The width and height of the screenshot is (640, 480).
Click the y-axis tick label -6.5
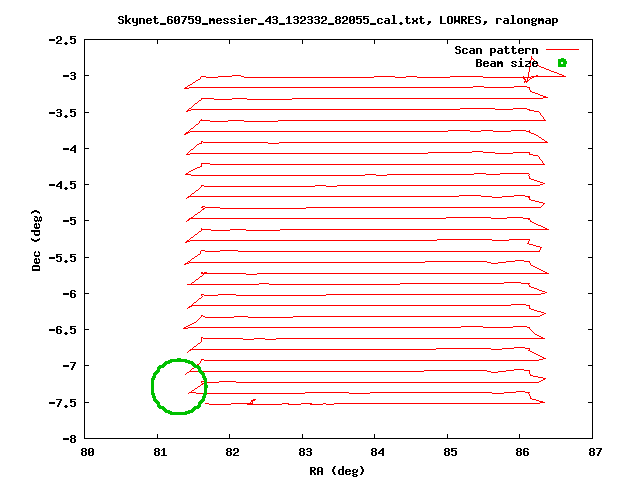(x=62, y=330)
